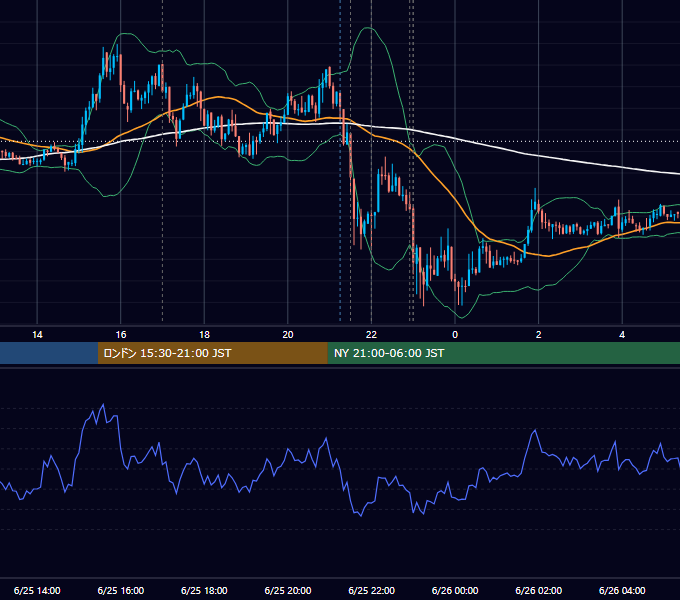Click the hour label 20 on upper axis
Image resolution: width=680 pixels, height=600 pixels.
288,335
